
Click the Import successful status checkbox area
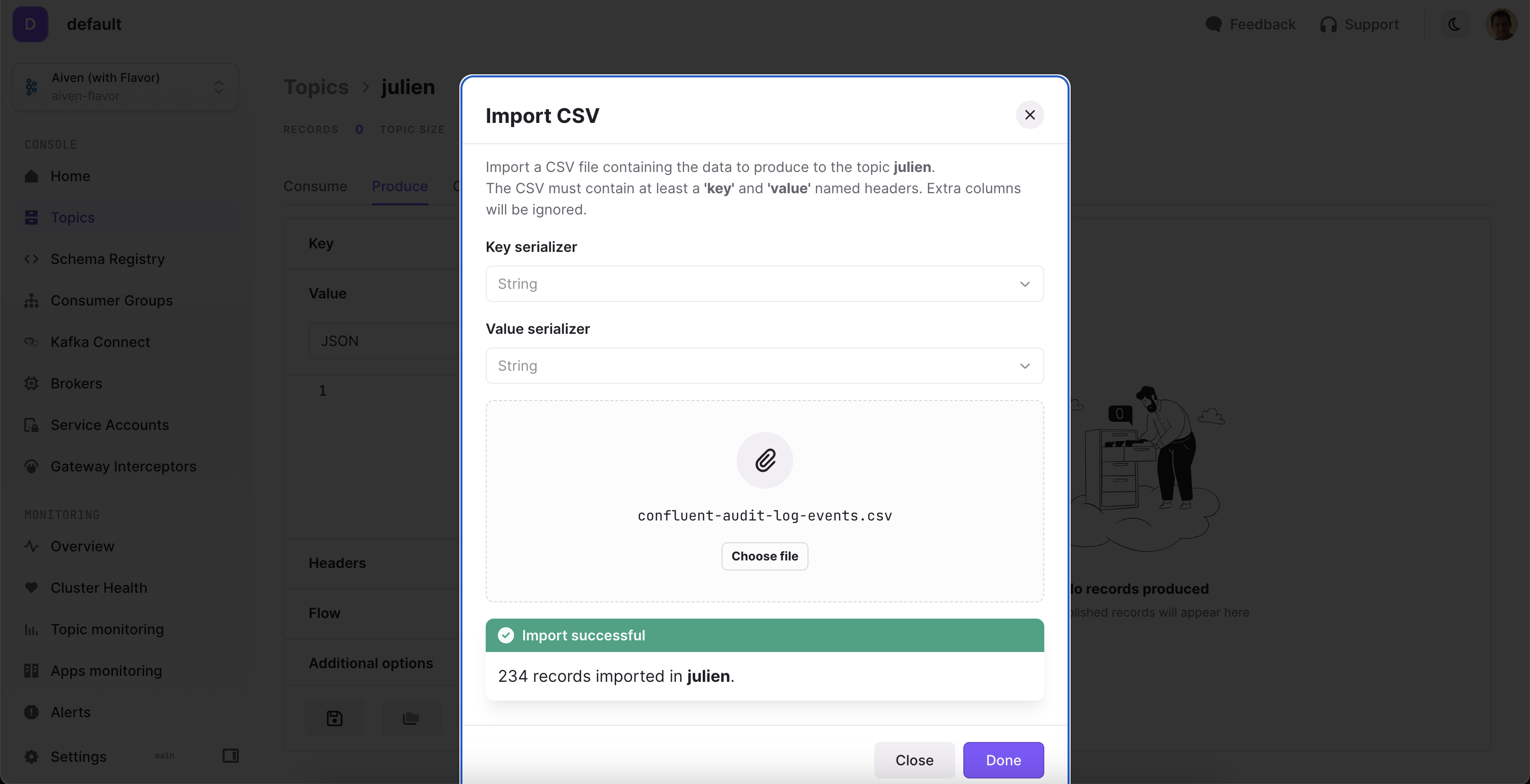[506, 635]
